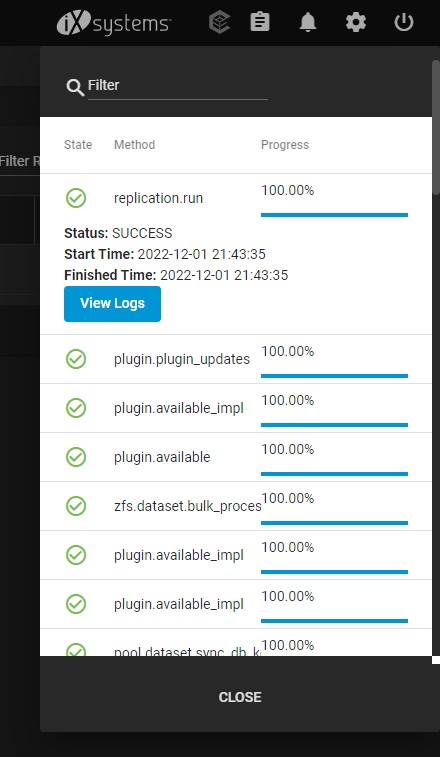
Task: Focus the Filter text field
Action: pyautogui.click(x=178, y=86)
